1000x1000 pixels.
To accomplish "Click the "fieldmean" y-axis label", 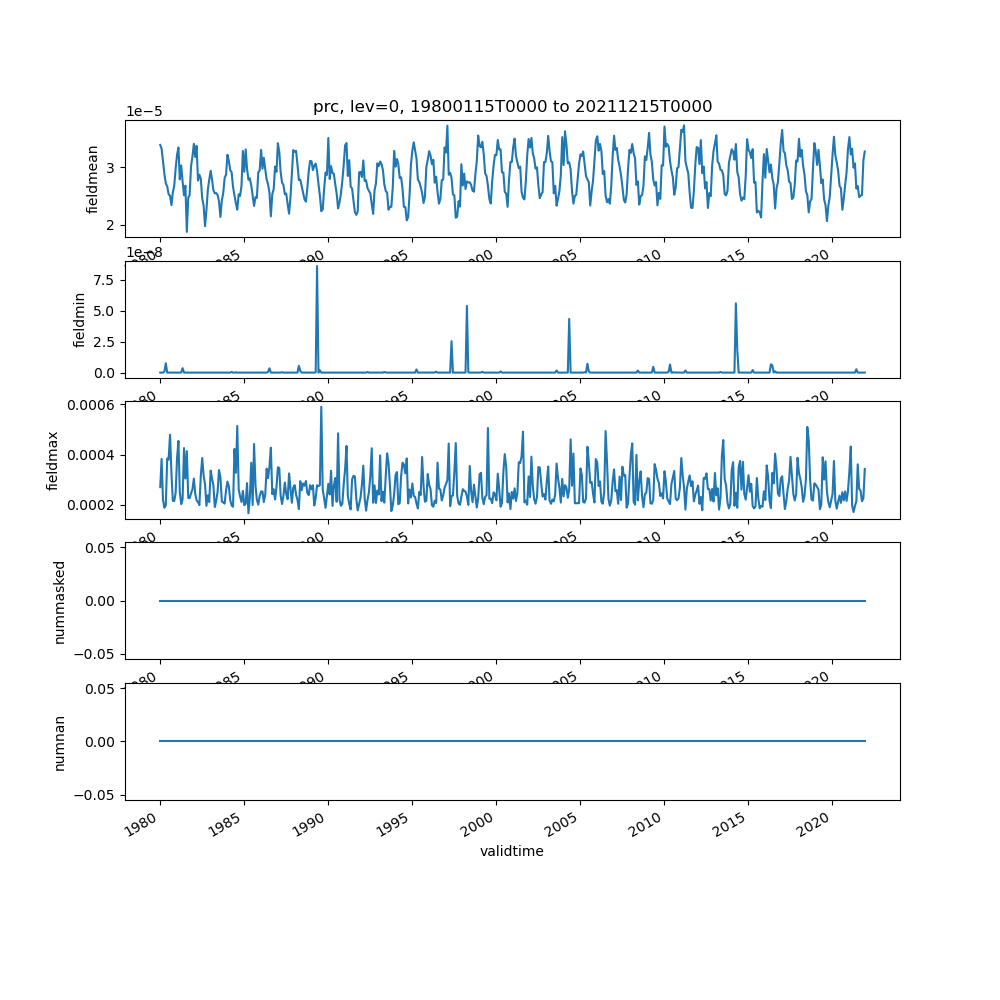I will tap(93, 179).
